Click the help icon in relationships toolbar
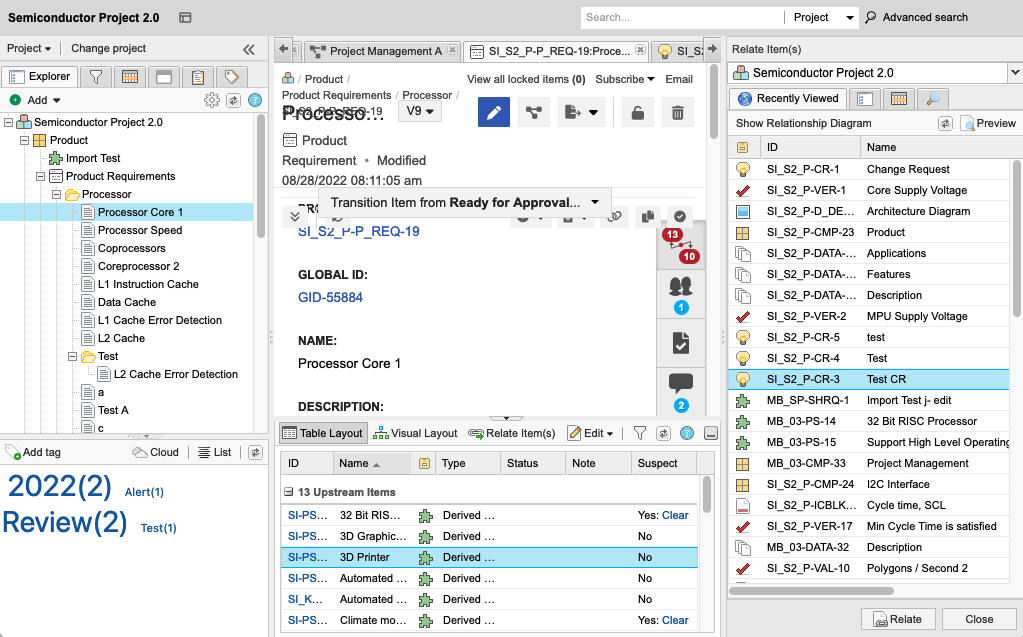The width and height of the screenshot is (1023, 637). pos(686,433)
